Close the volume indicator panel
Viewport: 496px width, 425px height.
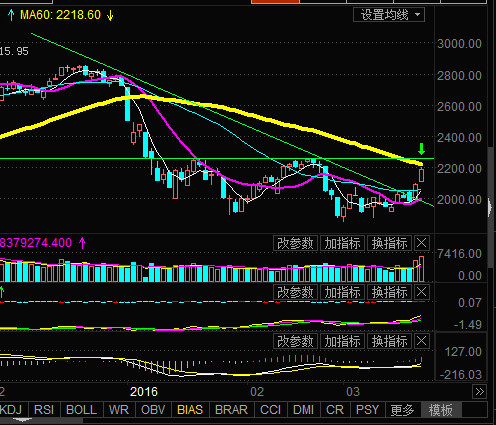(x=421, y=243)
